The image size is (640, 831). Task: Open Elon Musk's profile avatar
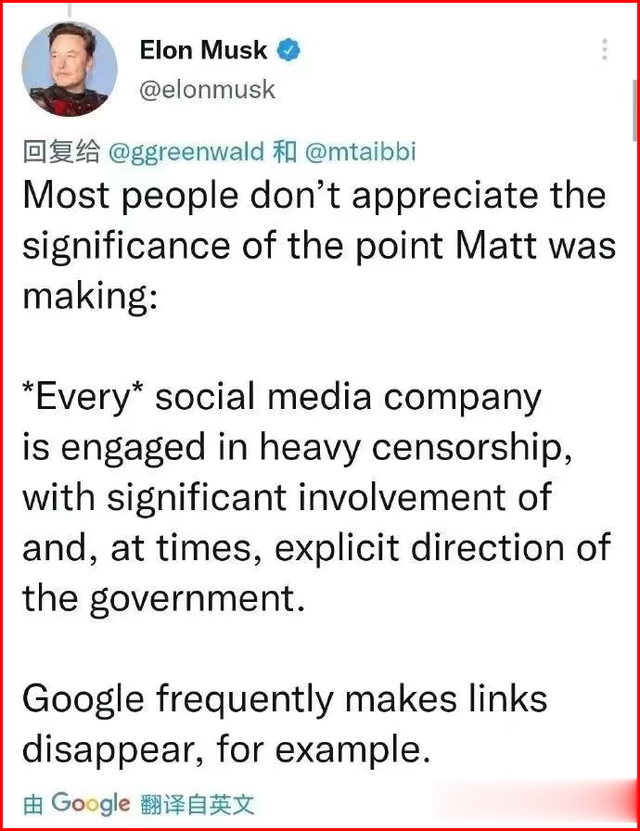[x=69, y=67]
